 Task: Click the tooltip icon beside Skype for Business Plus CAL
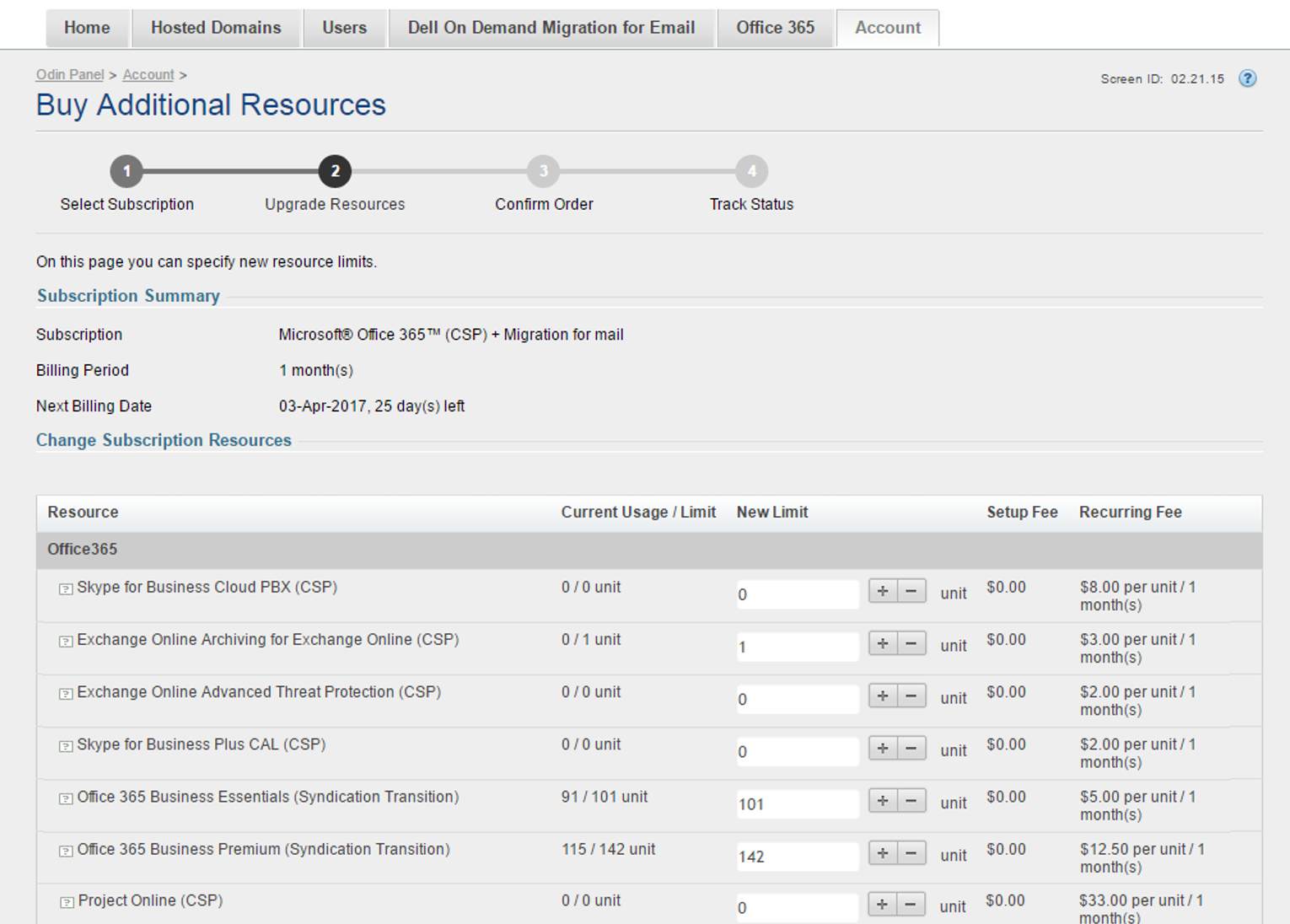[x=65, y=746]
